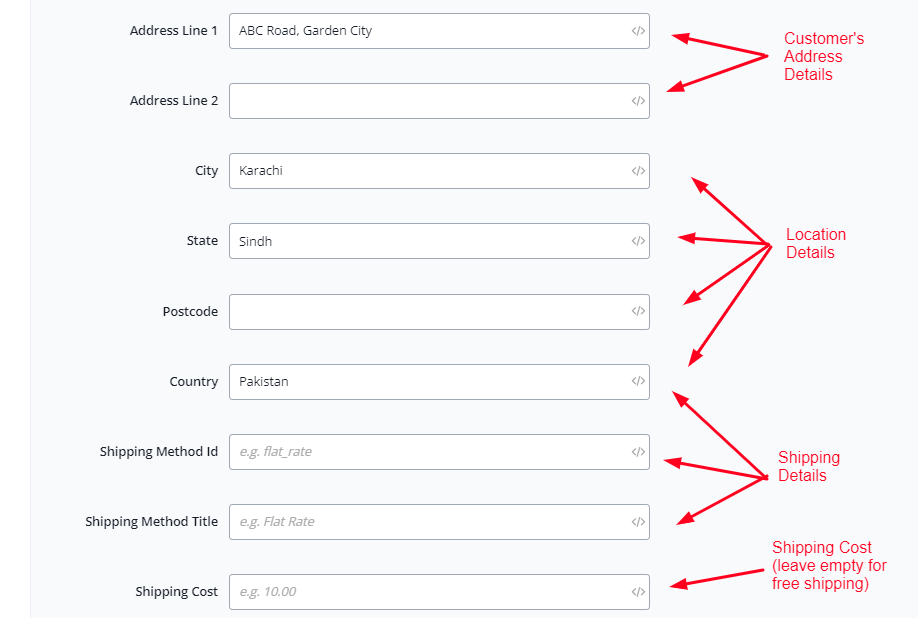Click code icon in City field
The width and height of the screenshot is (918, 618).
tap(638, 171)
